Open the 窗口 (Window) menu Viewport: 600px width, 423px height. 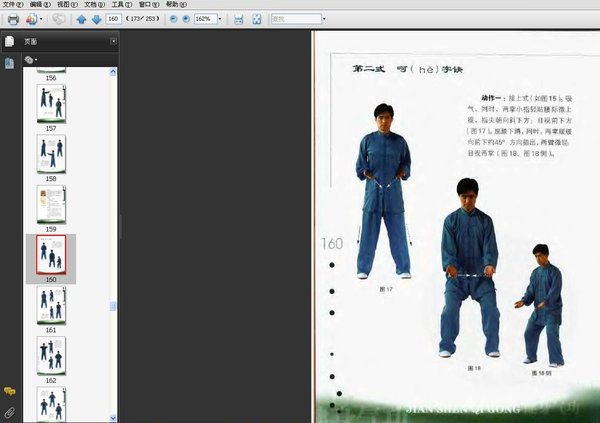click(148, 5)
